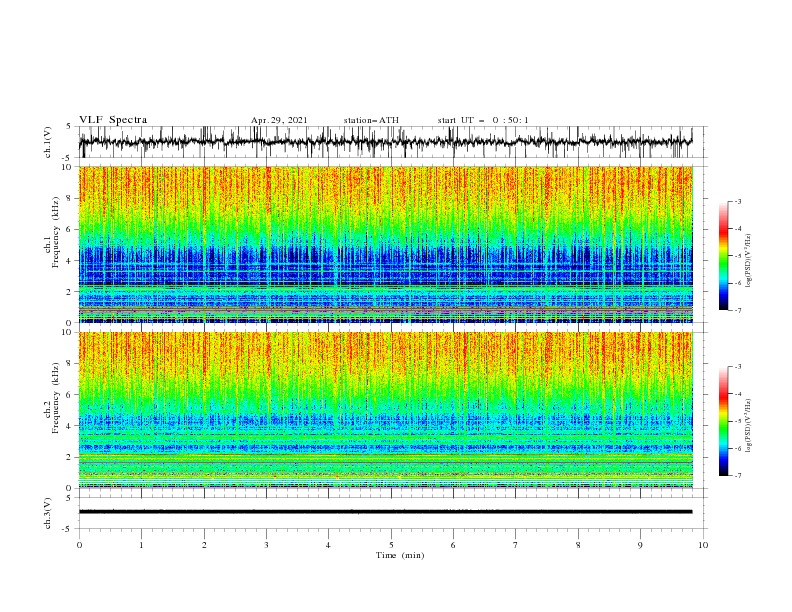Click ch.1 frequency axis tick label 8

coord(69,198)
